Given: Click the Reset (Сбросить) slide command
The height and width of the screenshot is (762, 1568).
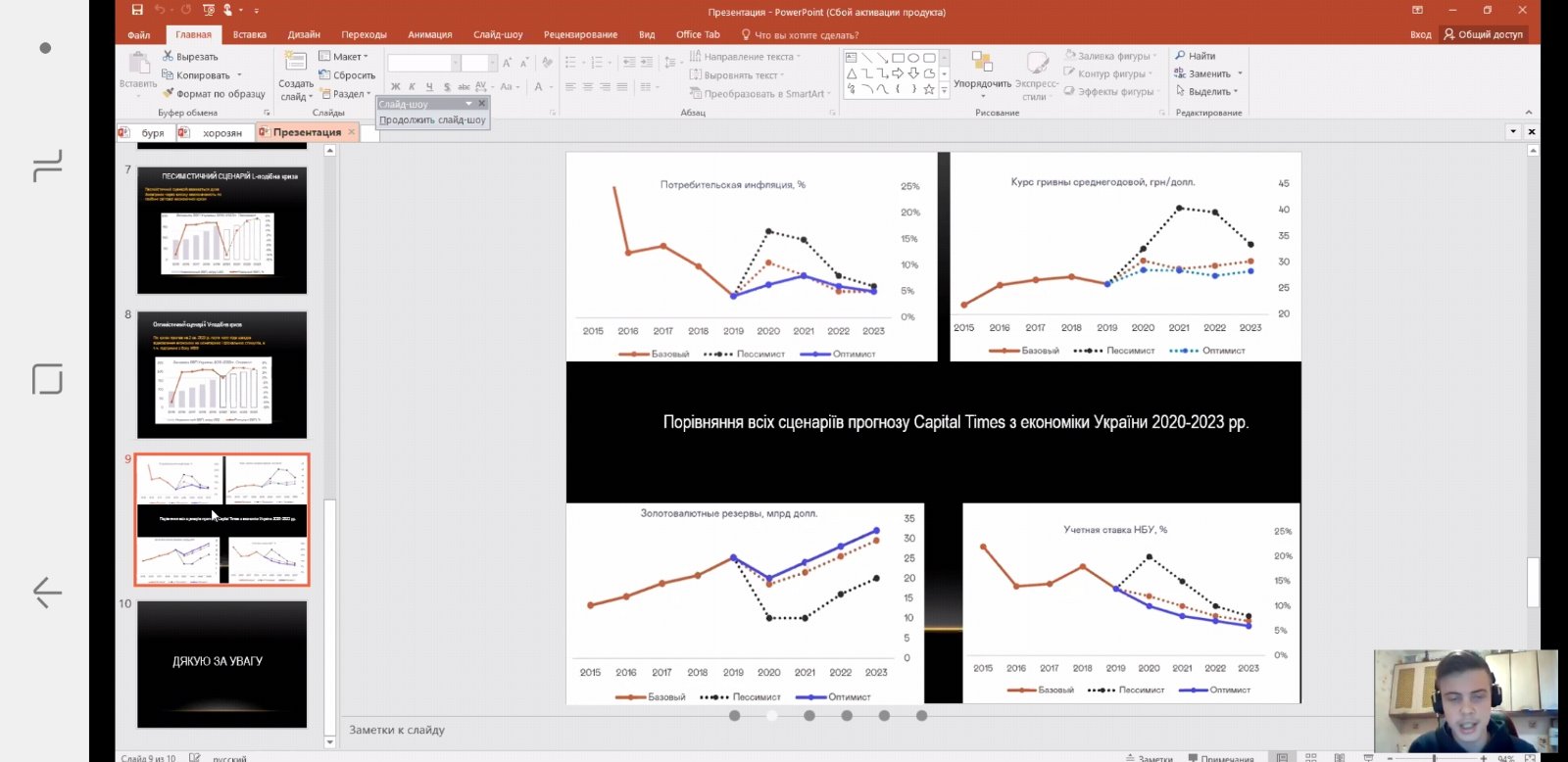Looking at the screenshot, I should point(347,75).
